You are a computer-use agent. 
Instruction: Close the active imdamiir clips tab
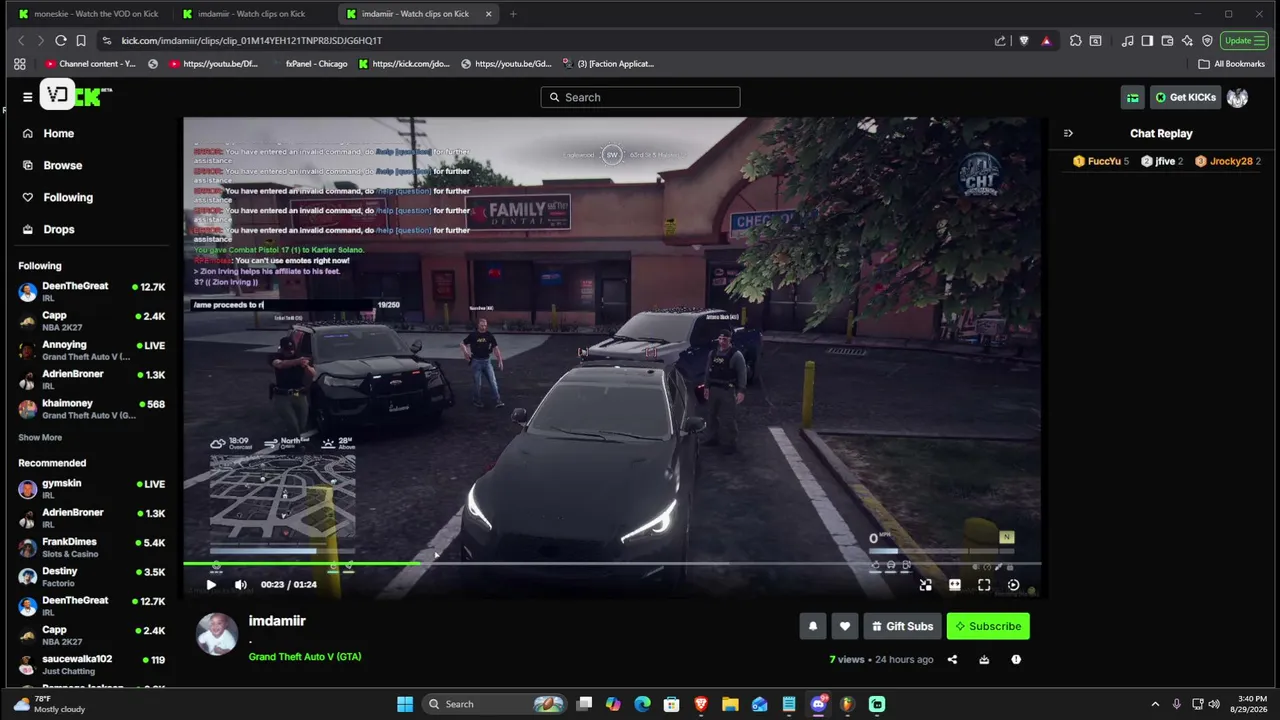pyautogui.click(x=488, y=14)
